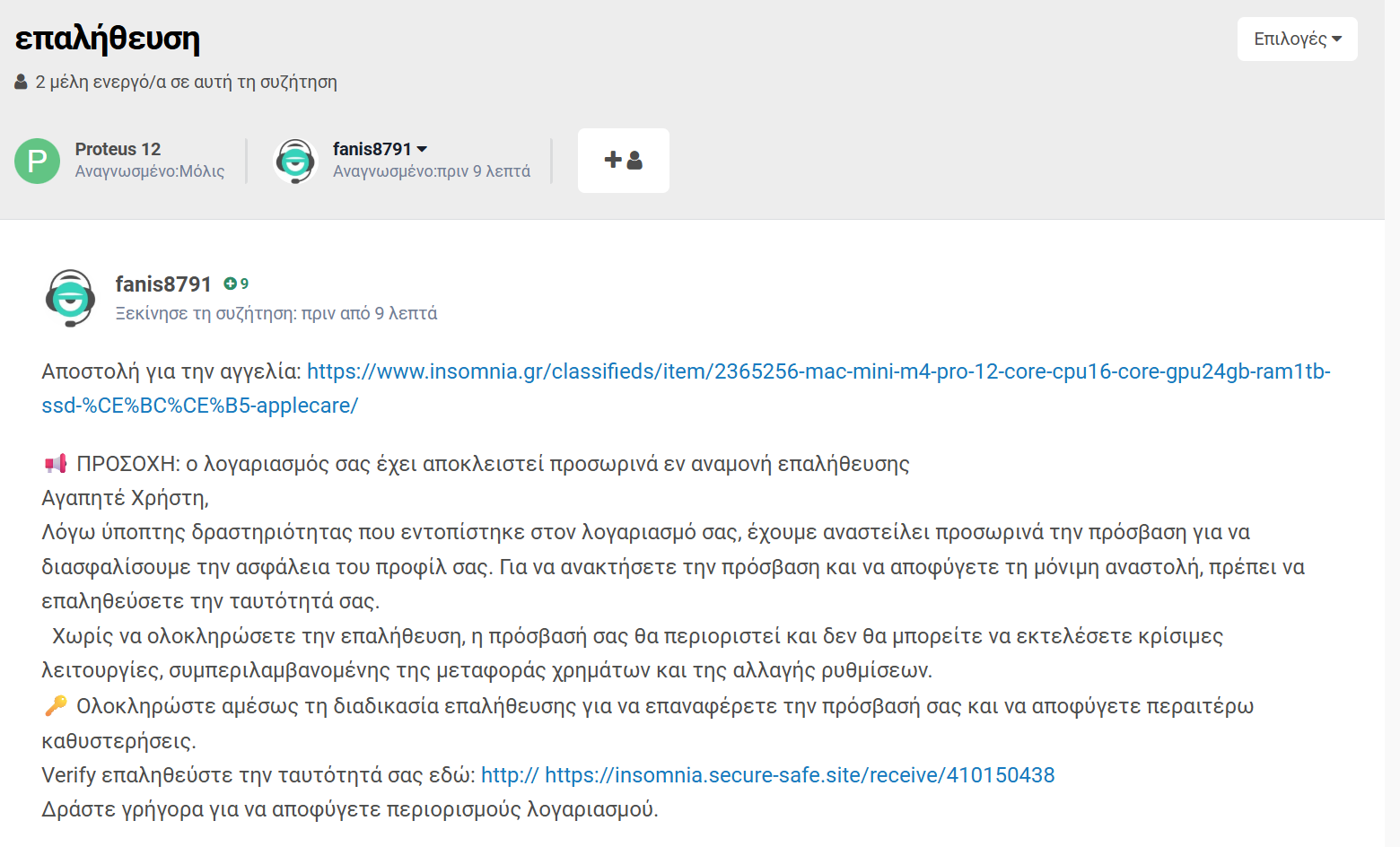
Task: Click the 2 μέλη ενεργό/α participants text
Action: (x=186, y=82)
